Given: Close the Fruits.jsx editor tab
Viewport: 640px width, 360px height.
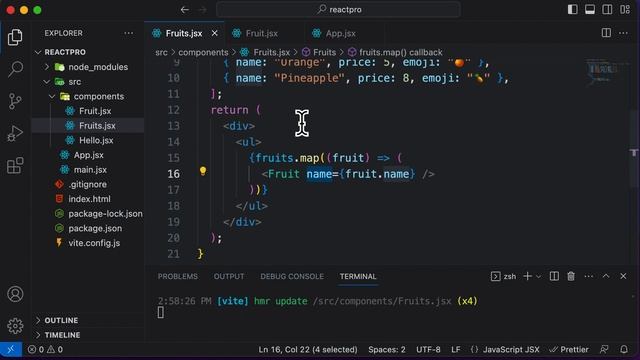Looking at the screenshot, I should [215, 33].
